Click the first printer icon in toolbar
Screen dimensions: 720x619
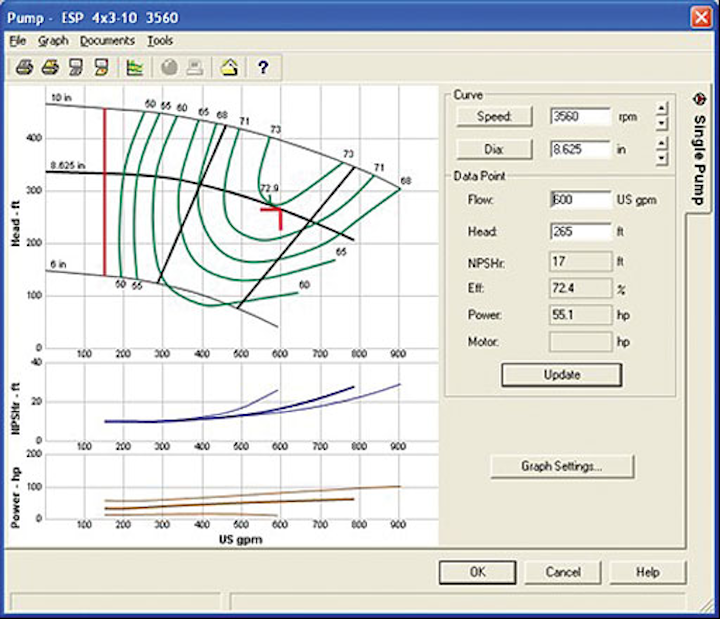pos(24,68)
